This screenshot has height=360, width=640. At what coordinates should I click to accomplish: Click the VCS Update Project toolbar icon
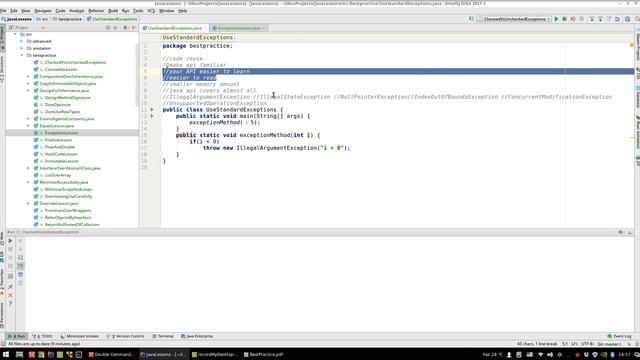(592, 19)
